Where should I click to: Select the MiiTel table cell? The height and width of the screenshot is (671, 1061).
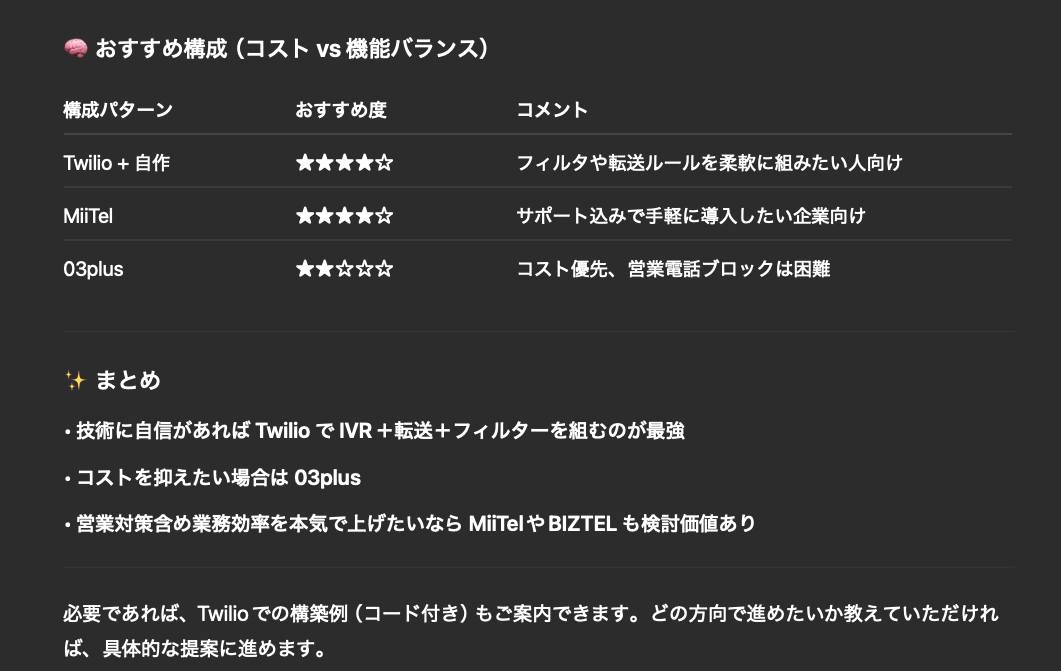95,215
